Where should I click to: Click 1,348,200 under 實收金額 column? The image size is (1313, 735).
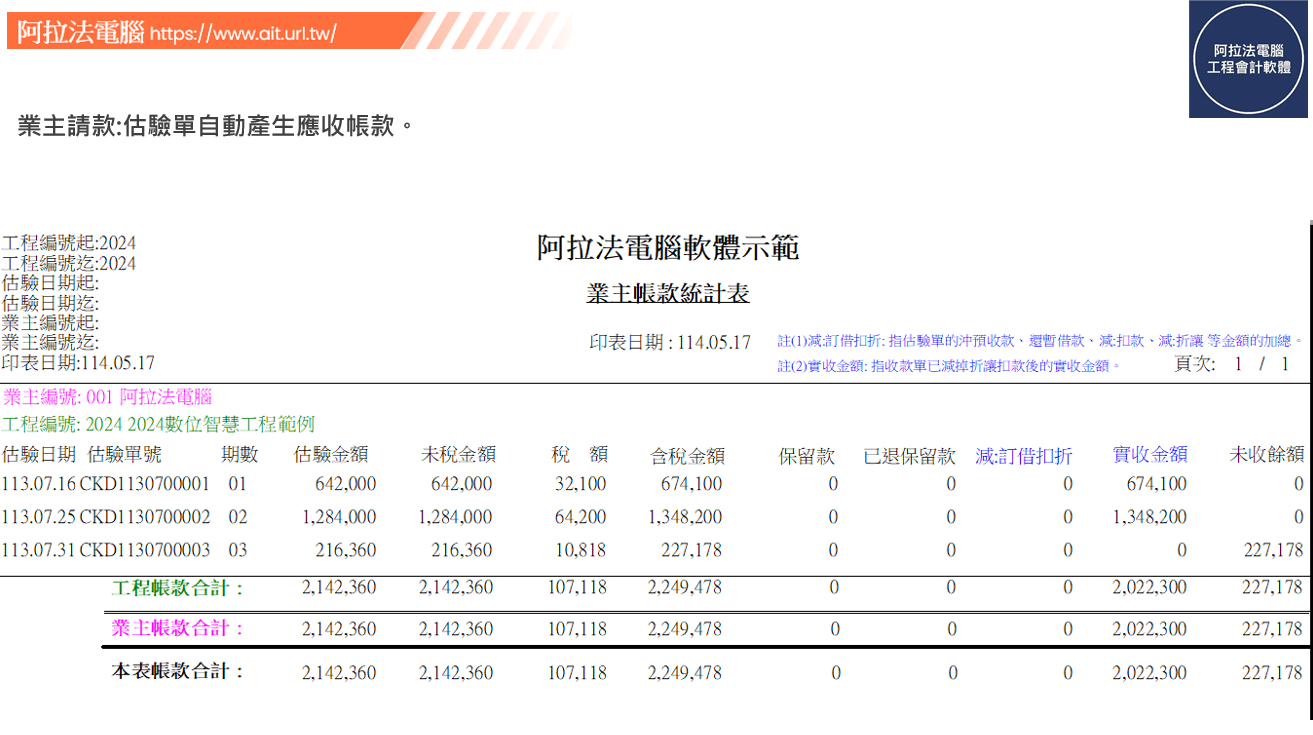coord(1150,517)
